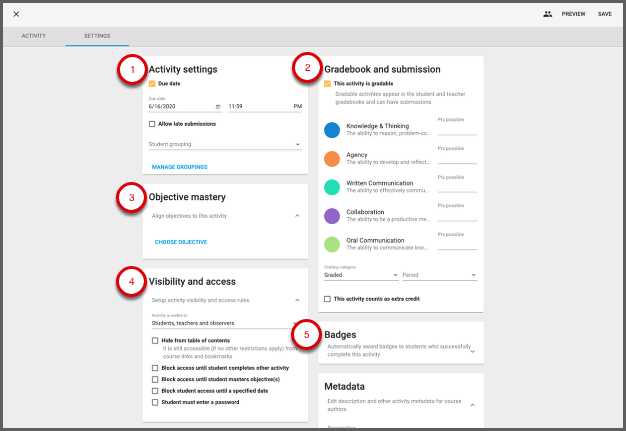626x431 pixels.
Task: Open the Graded grading category dropdown
Action: (x=360, y=275)
